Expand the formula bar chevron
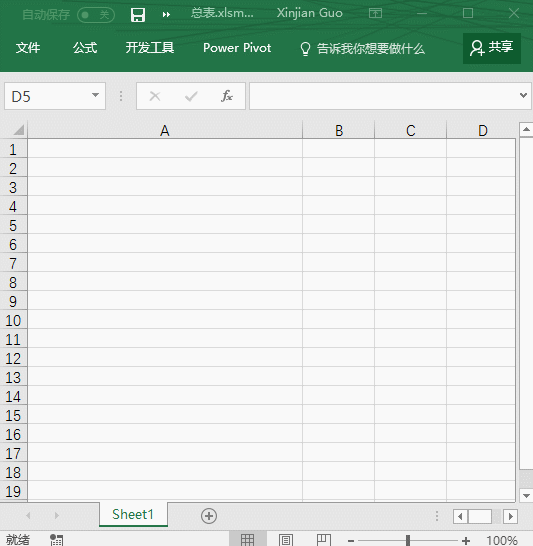Screen dimensions: 533x546 pos(523,95)
